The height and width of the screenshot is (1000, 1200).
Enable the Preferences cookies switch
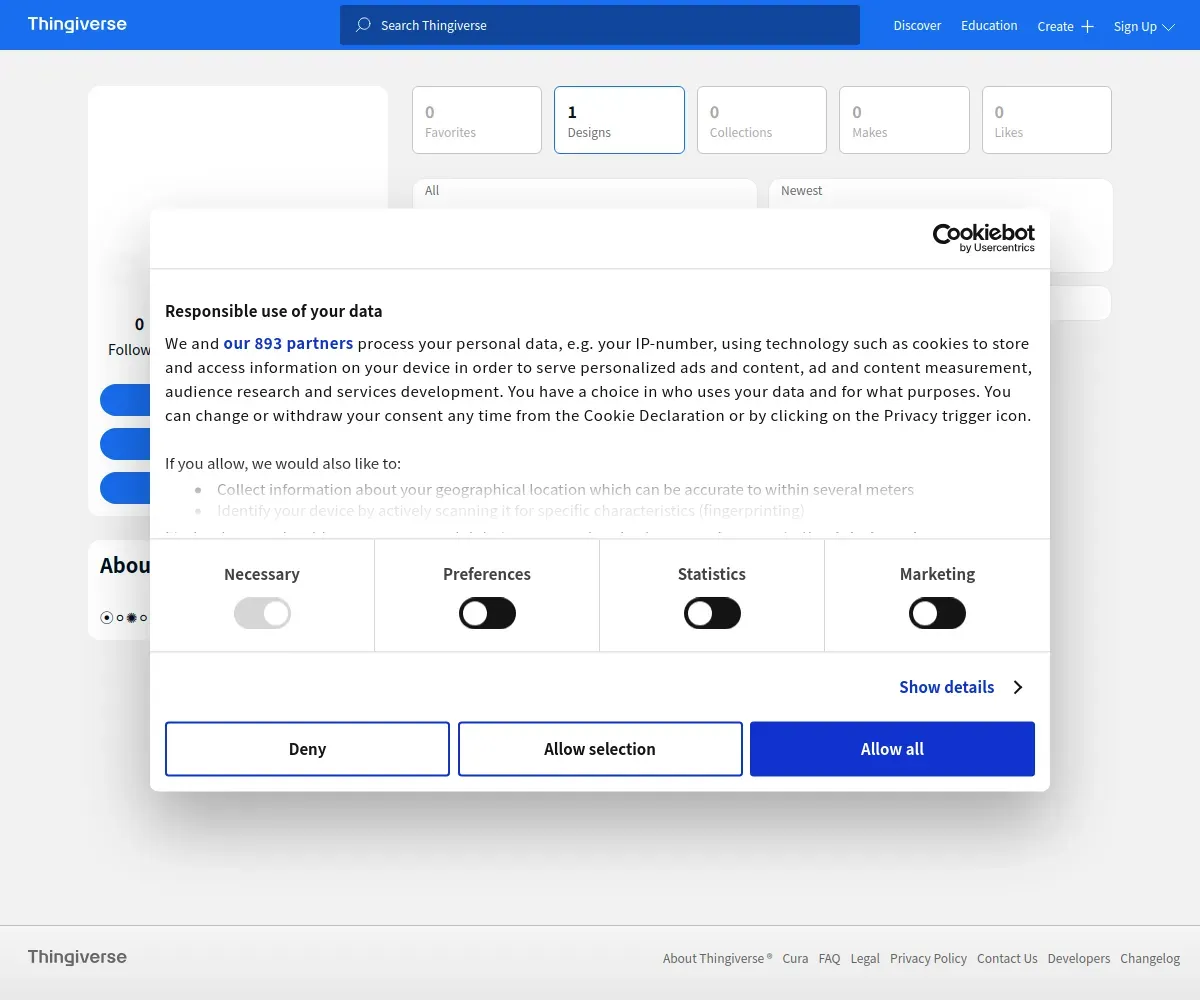pyautogui.click(x=487, y=613)
